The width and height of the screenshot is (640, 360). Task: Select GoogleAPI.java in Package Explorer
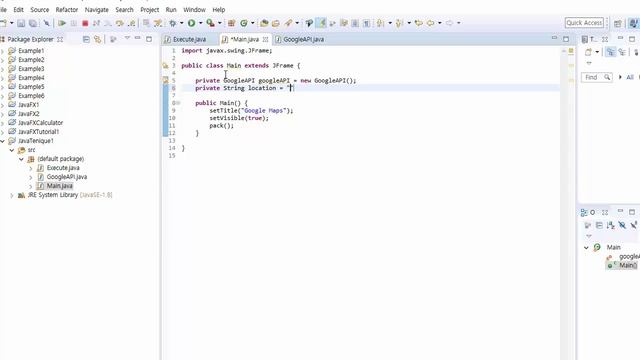pos(67,177)
